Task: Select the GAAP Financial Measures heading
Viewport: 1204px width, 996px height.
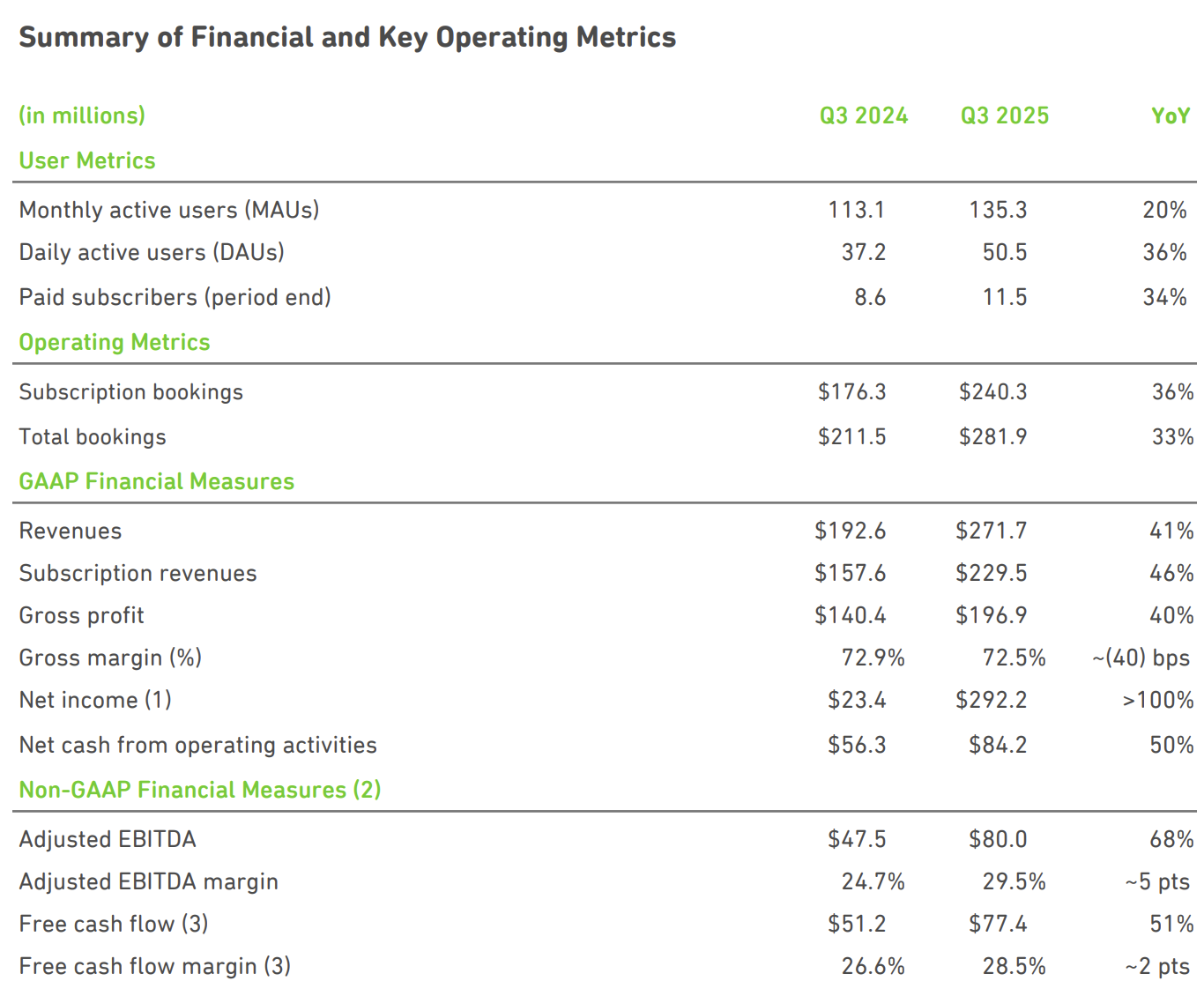Action: pos(157,481)
